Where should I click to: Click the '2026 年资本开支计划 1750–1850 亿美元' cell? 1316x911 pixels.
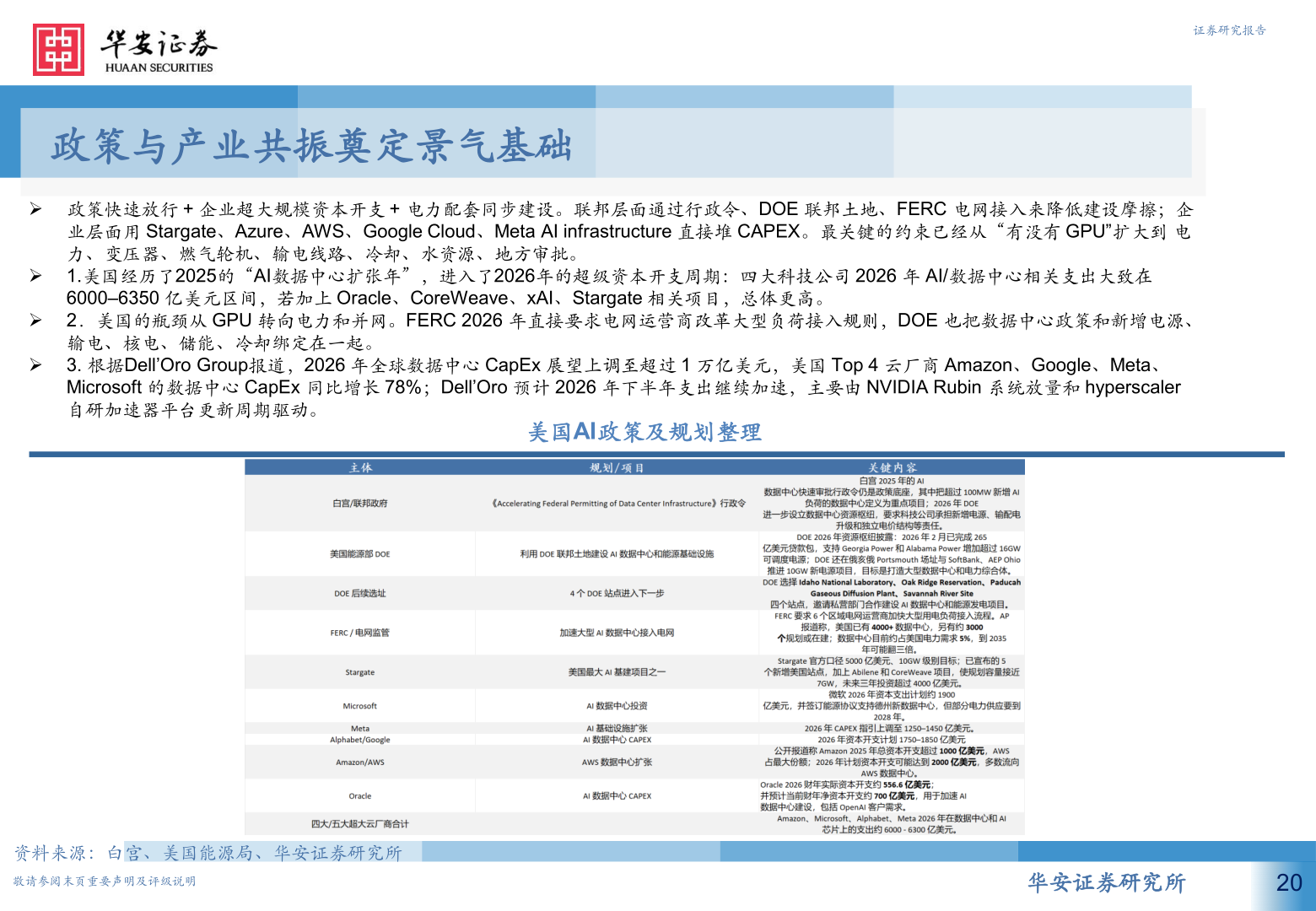coord(892,740)
